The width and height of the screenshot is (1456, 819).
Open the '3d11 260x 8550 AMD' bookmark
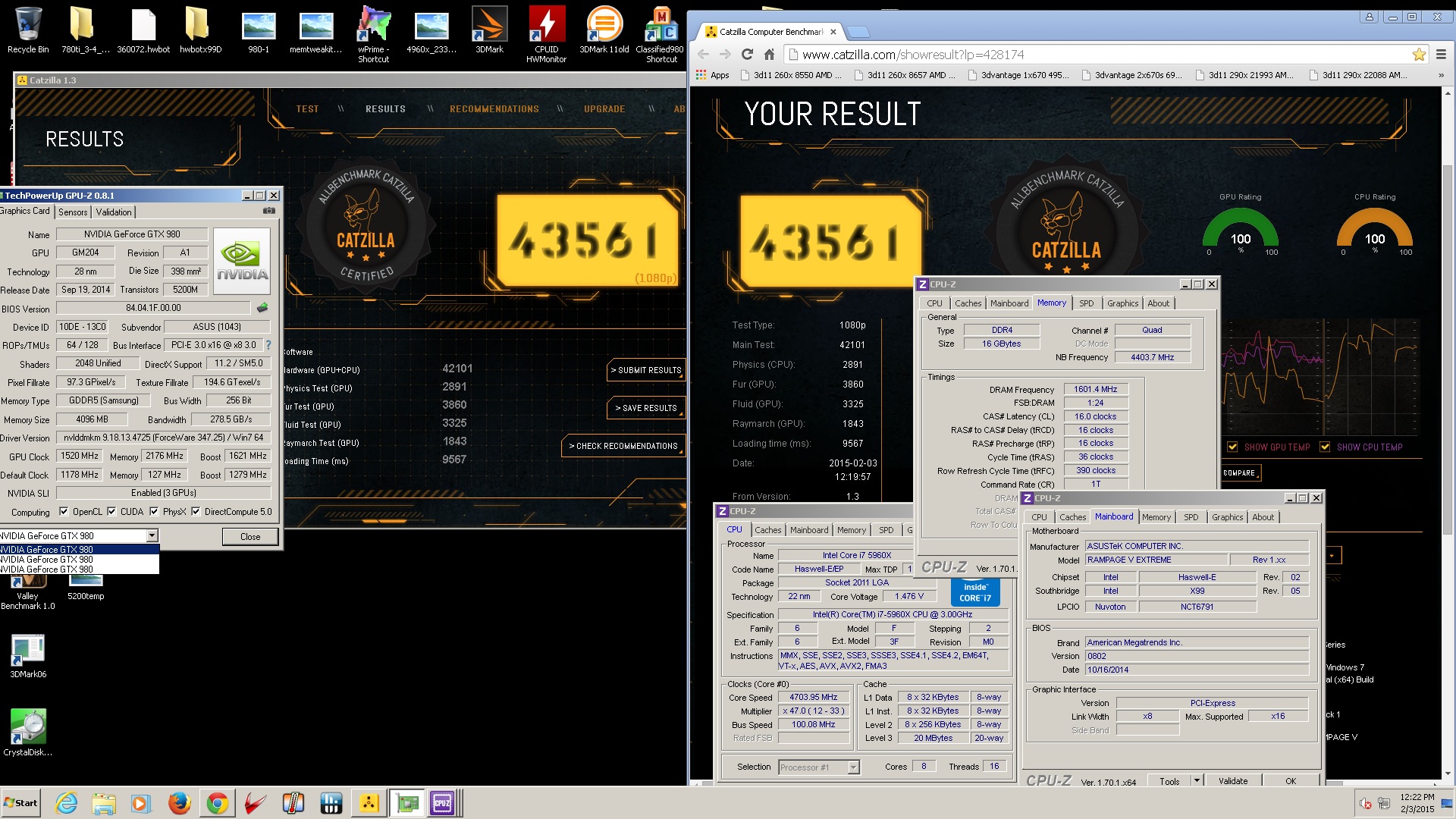[x=791, y=75]
